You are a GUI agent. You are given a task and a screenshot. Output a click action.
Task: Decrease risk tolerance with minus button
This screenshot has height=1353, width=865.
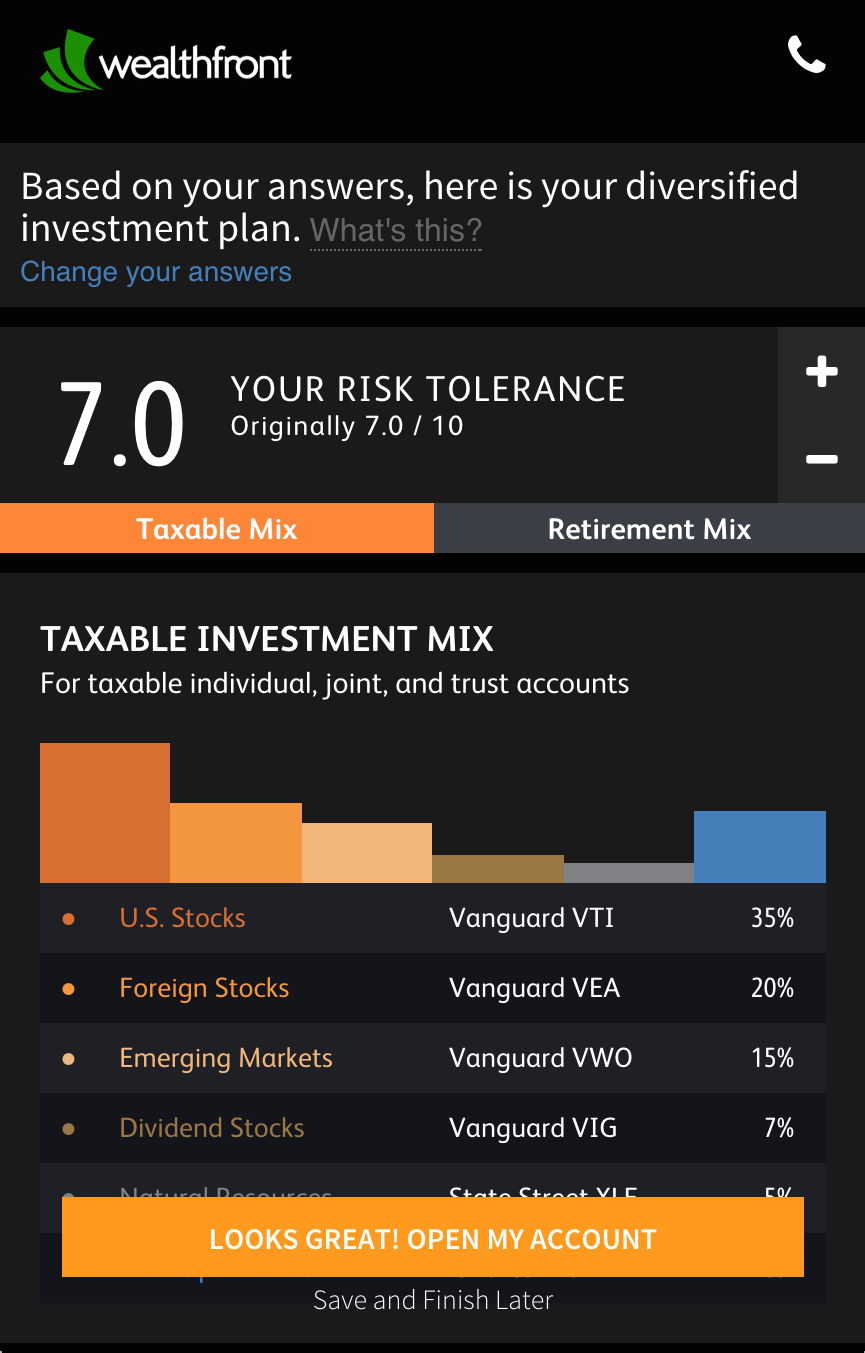[821, 459]
